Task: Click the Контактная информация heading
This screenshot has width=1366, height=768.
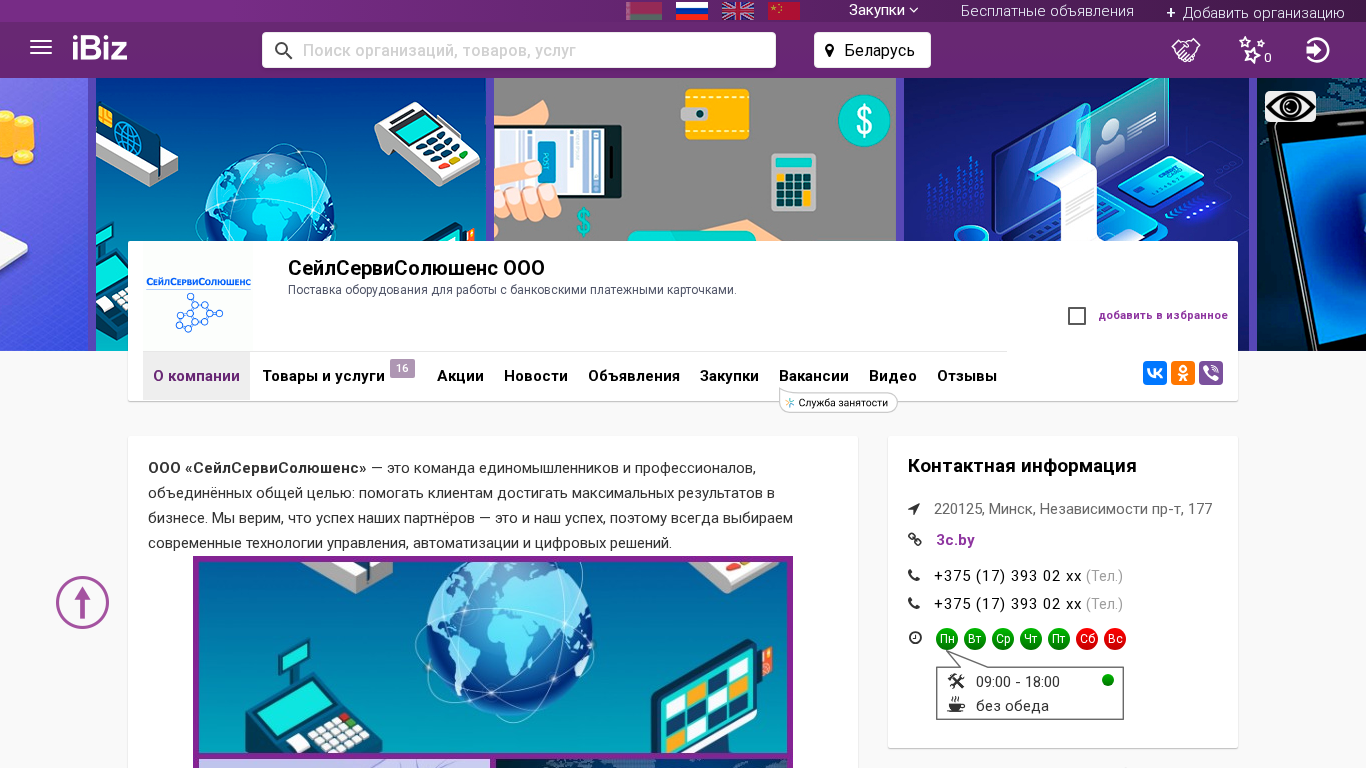Action: 1022,466
